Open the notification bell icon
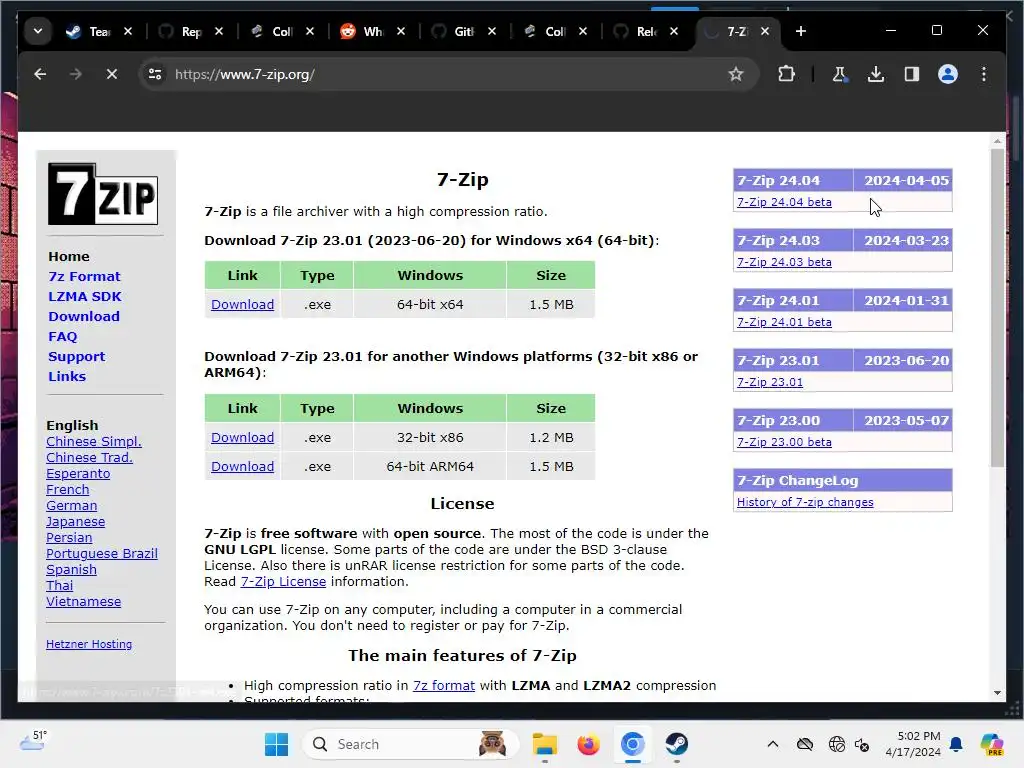The width and height of the screenshot is (1024, 768). pos(956,744)
